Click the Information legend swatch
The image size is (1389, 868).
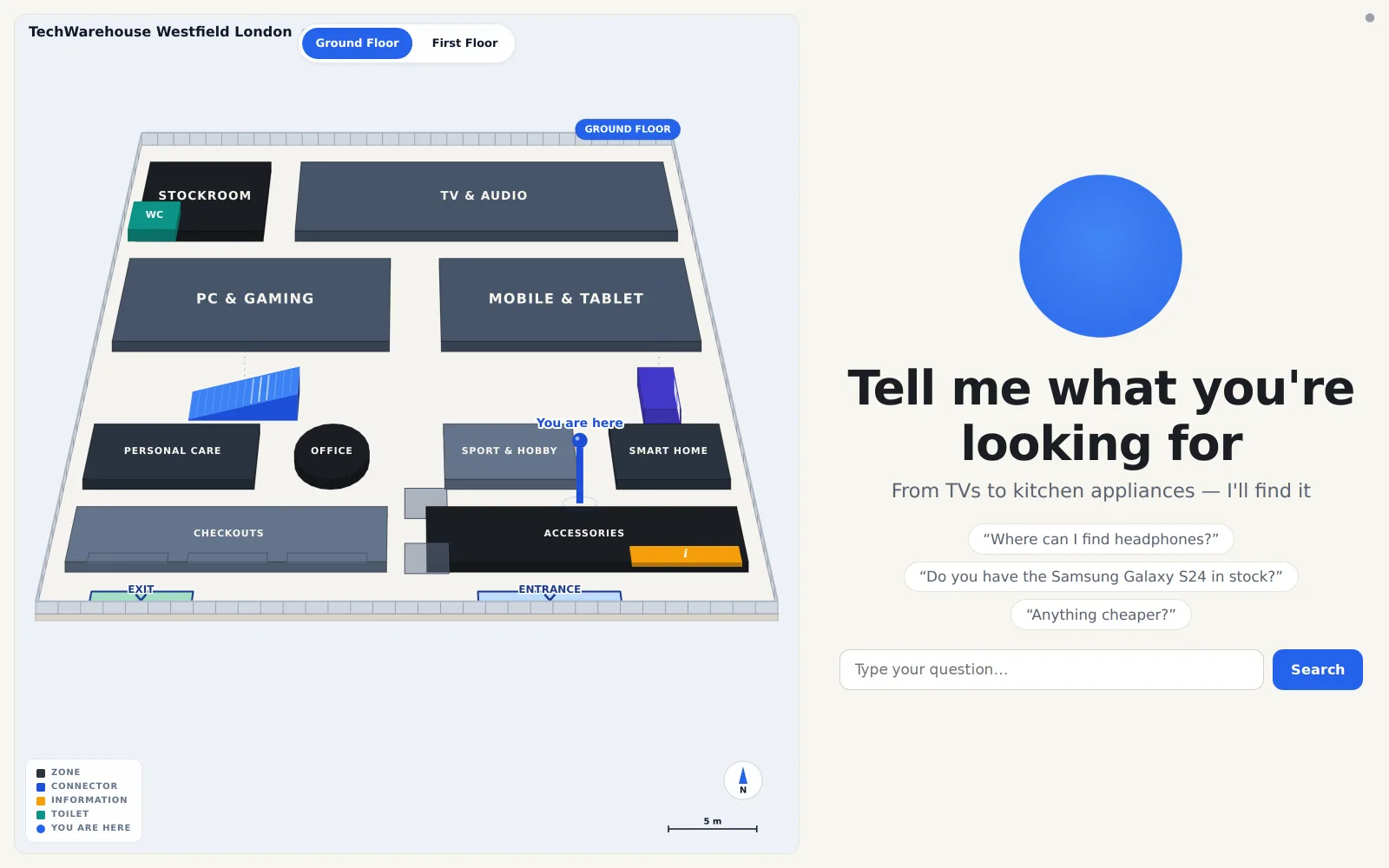[x=41, y=800]
